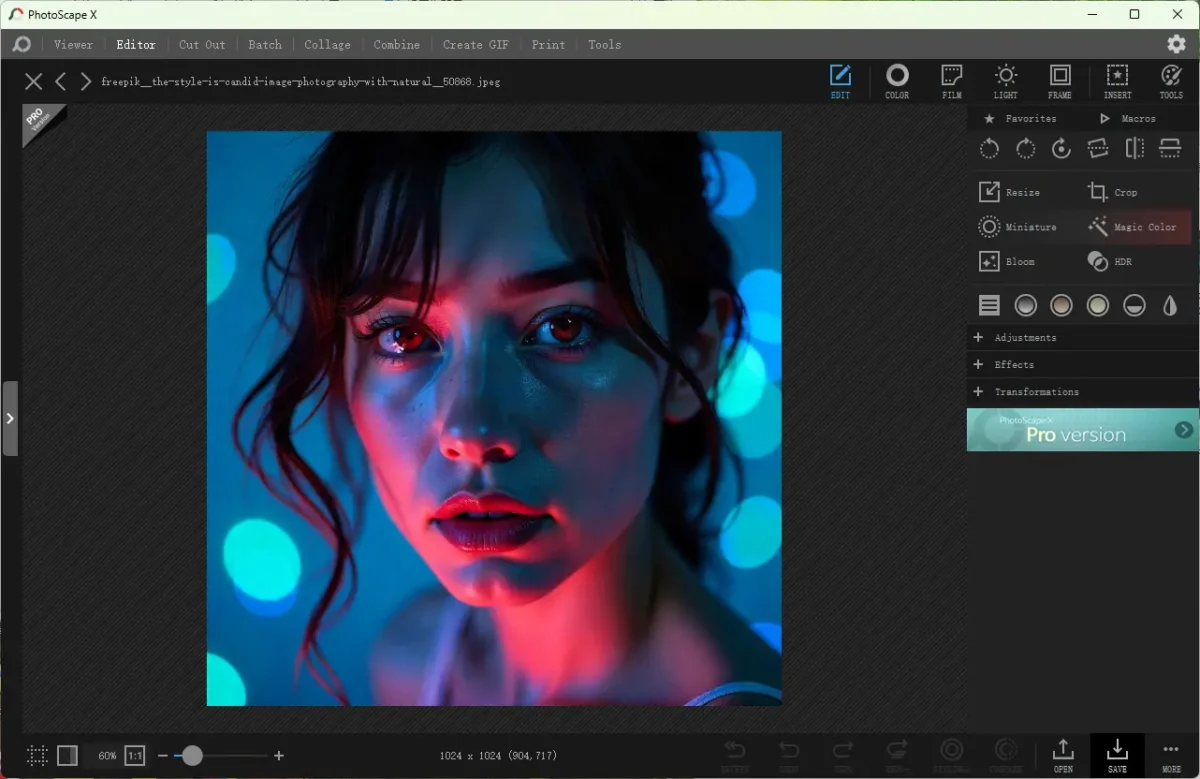The height and width of the screenshot is (779, 1200).
Task: Click the Pro version banner
Action: (x=1083, y=430)
